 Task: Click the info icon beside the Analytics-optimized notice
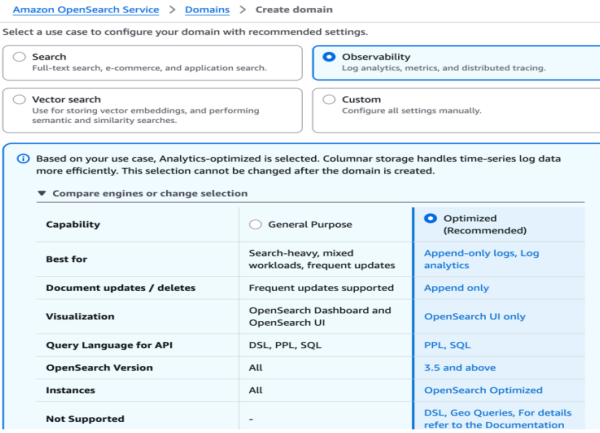pos(23,159)
